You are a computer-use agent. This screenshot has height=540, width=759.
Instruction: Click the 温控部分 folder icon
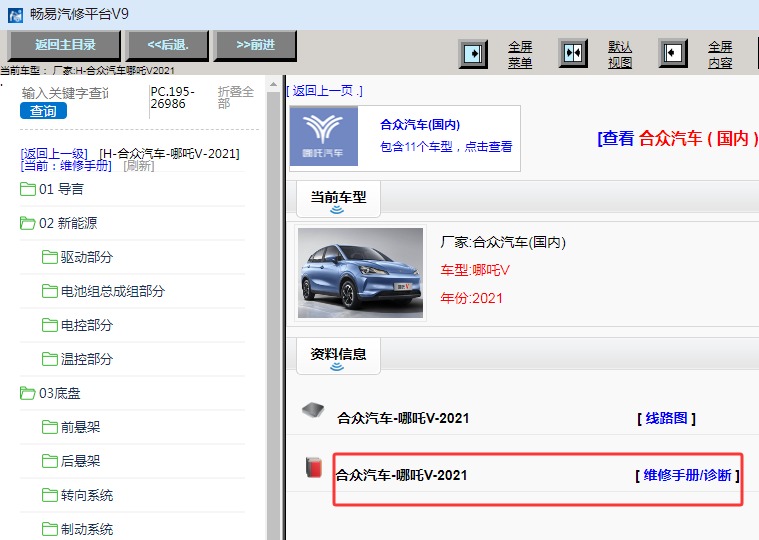click(x=49, y=359)
